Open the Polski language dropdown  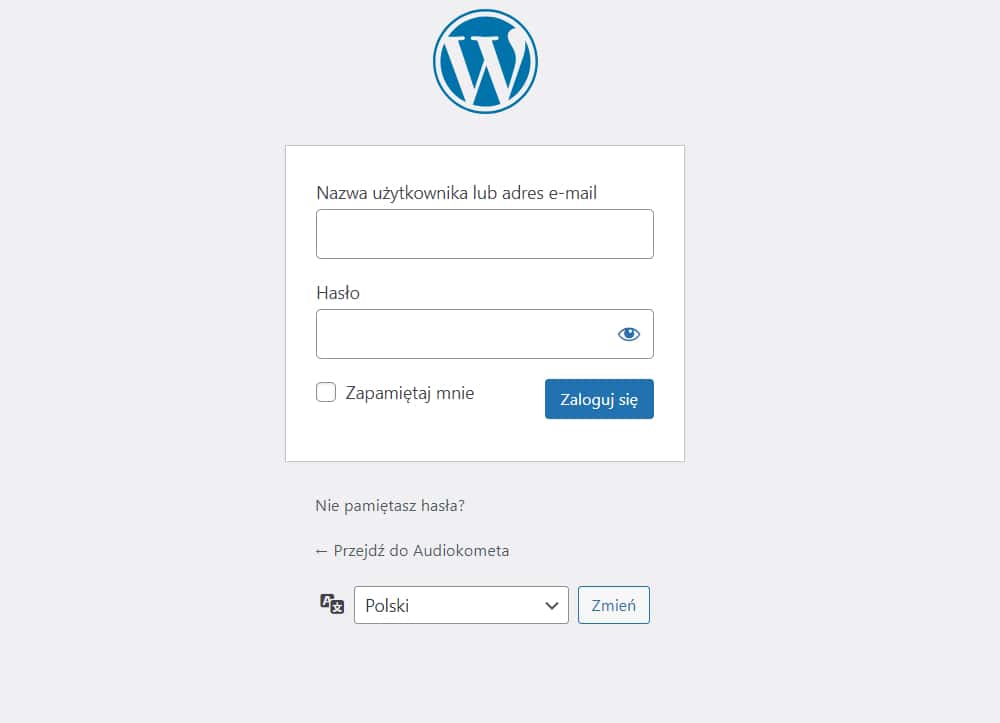(x=461, y=605)
